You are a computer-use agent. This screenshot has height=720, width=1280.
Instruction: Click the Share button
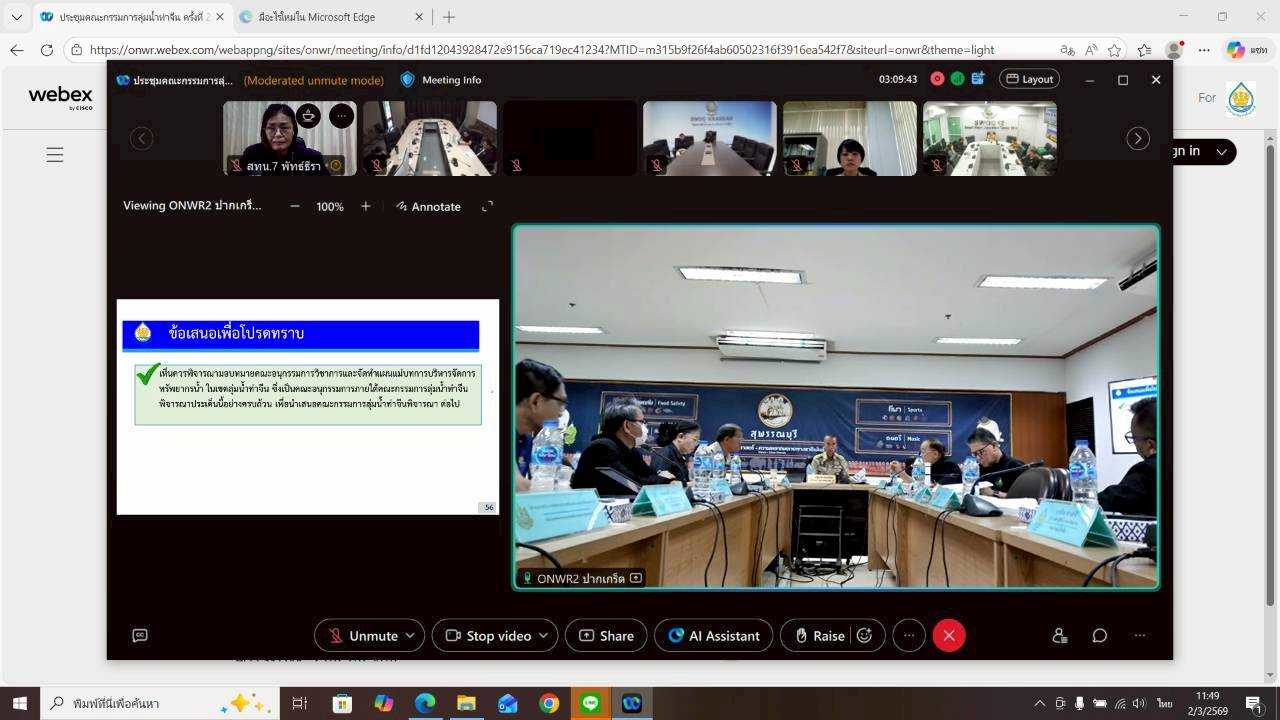(606, 636)
